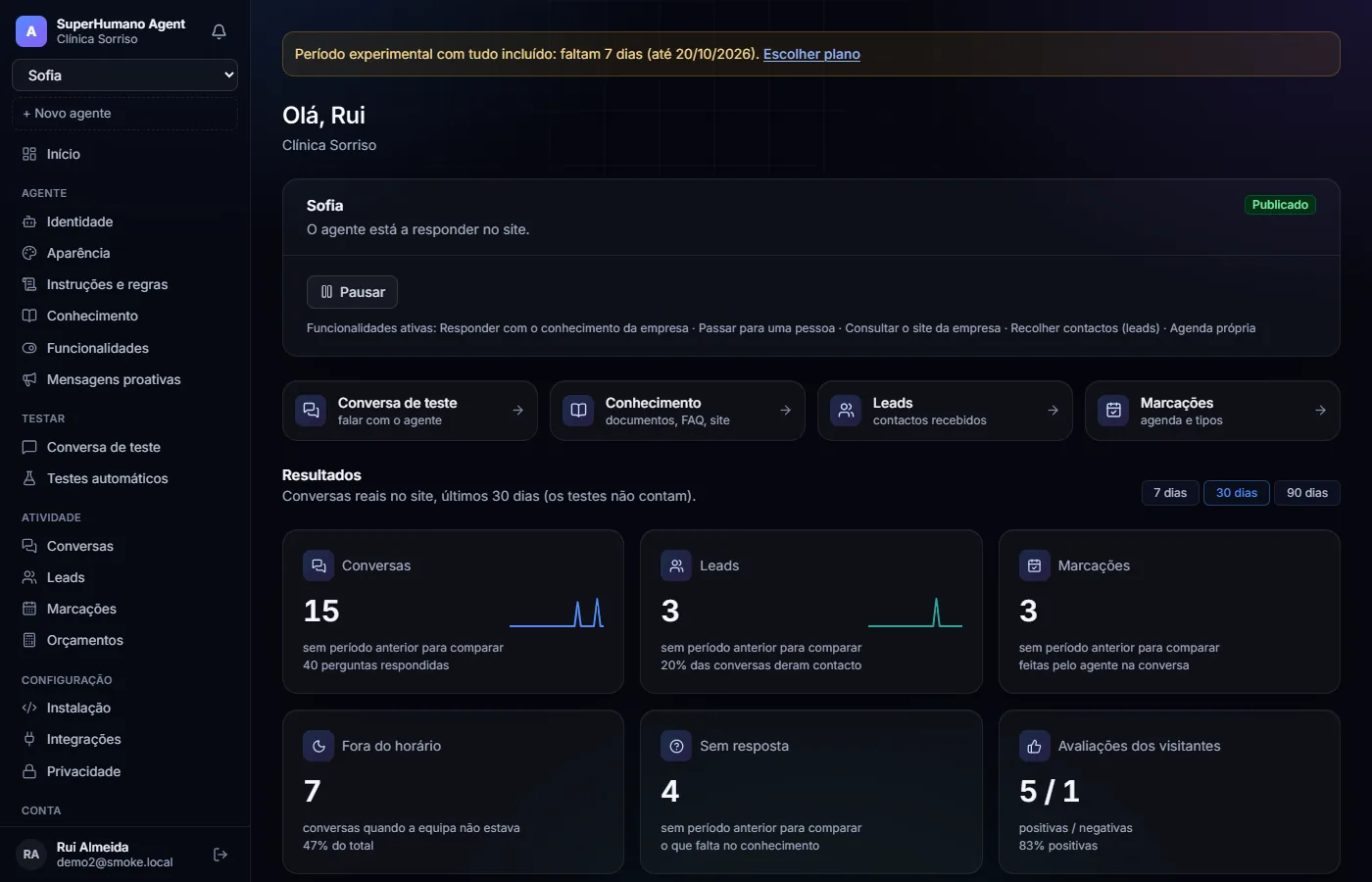Click the Integrações plug icon
The image size is (1372, 882).
click(29, 739)
